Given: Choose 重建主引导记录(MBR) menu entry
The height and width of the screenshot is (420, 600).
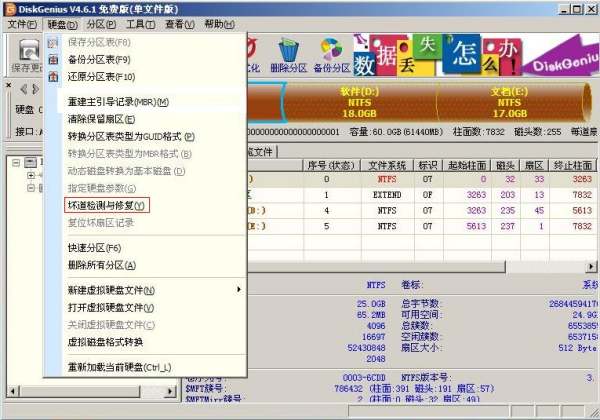Looking at the screenshot, I should [x=118, y=102].
